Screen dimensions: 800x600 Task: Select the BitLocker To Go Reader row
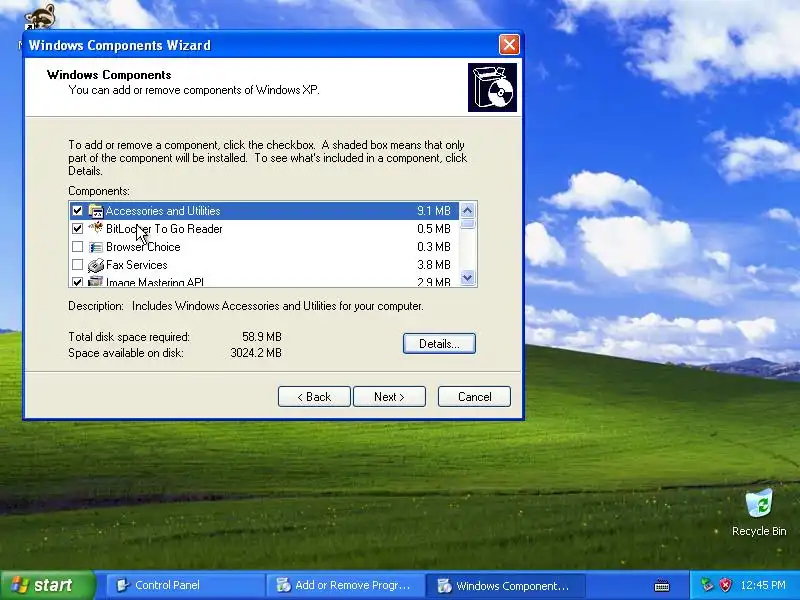264,229
